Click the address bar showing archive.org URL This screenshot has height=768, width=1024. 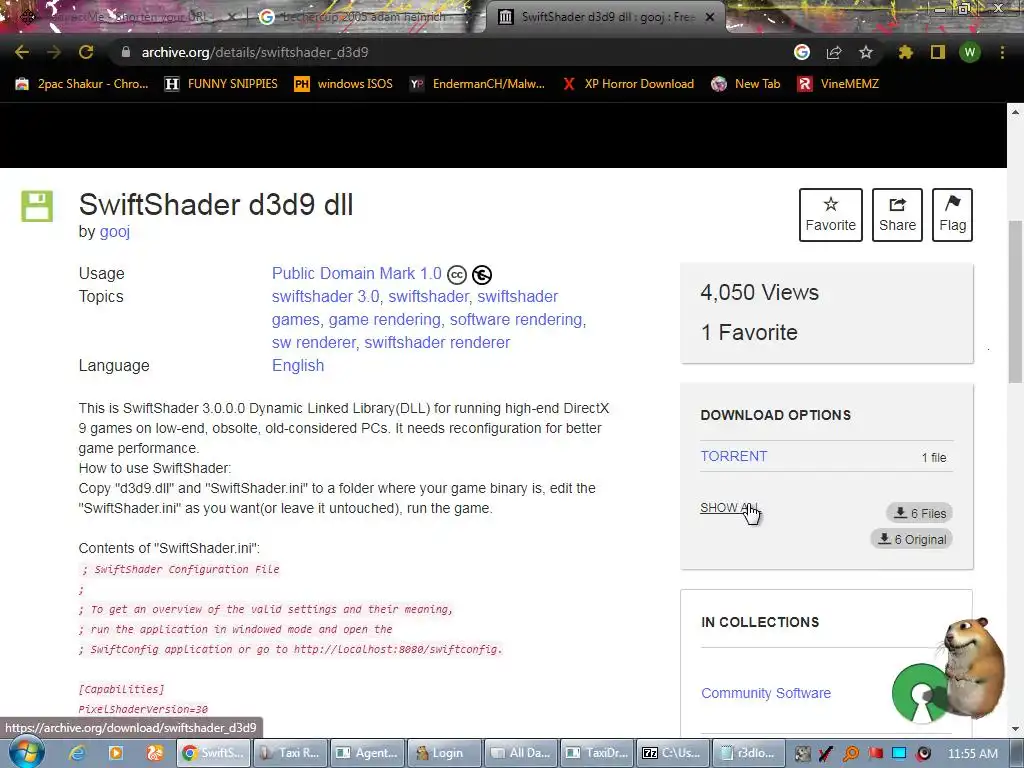click(451, 52)
